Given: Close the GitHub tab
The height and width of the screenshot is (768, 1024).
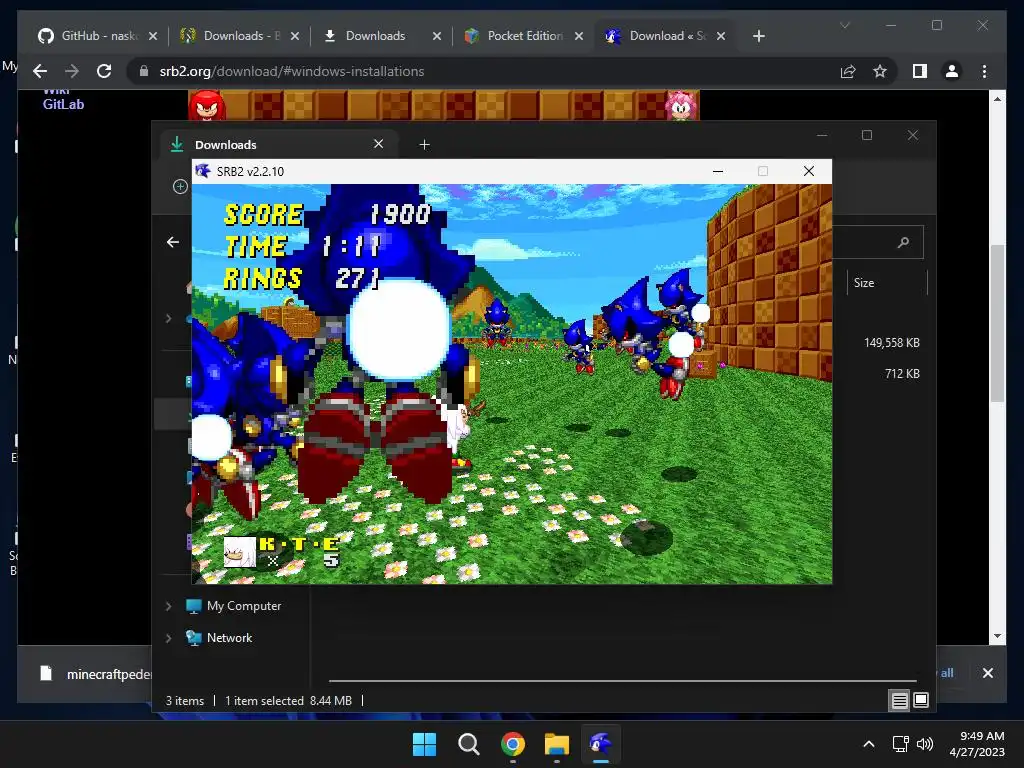Looking at the screenshot, I should point(153,36).
